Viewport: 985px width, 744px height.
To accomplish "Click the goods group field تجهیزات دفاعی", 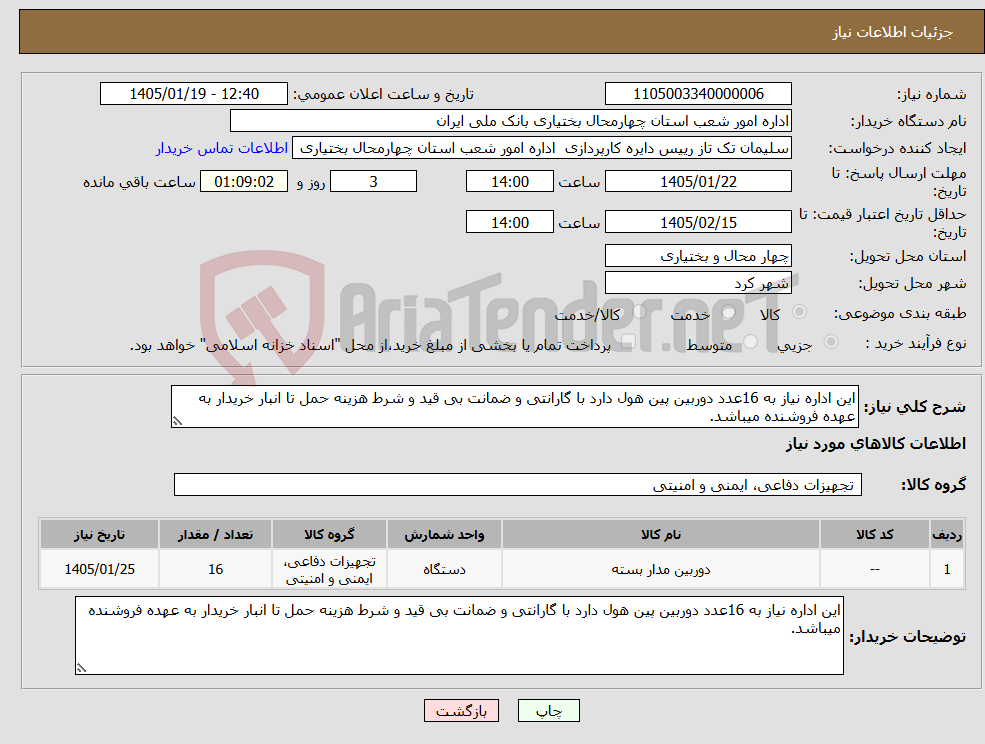I will (518, 484).
